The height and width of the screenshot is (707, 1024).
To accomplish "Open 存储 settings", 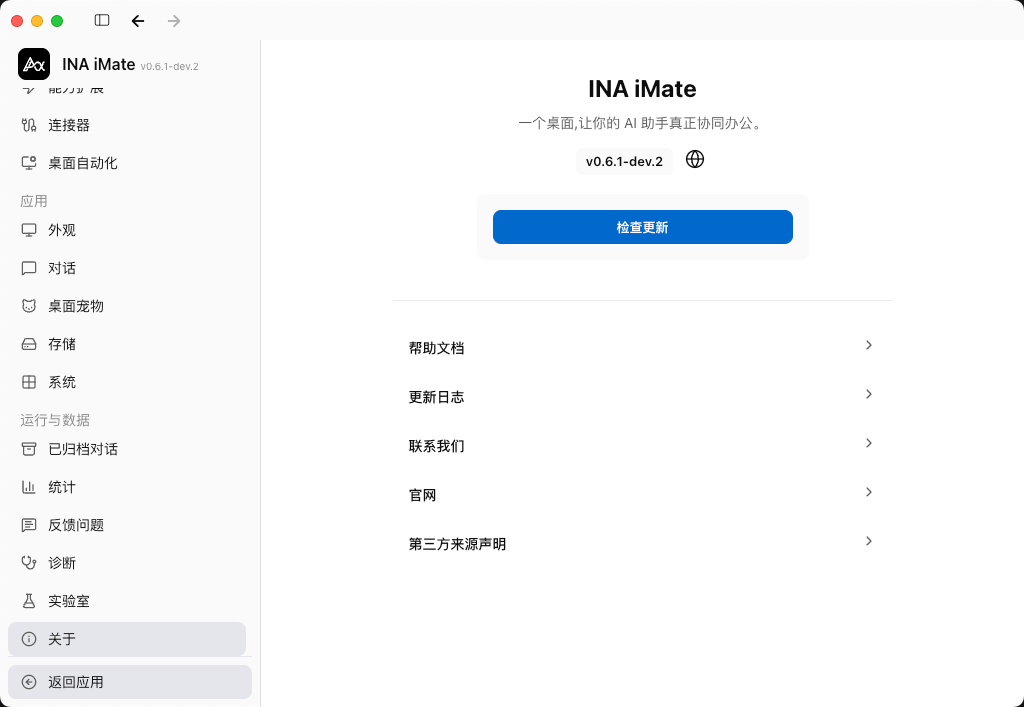I will [x=127, y=343].
